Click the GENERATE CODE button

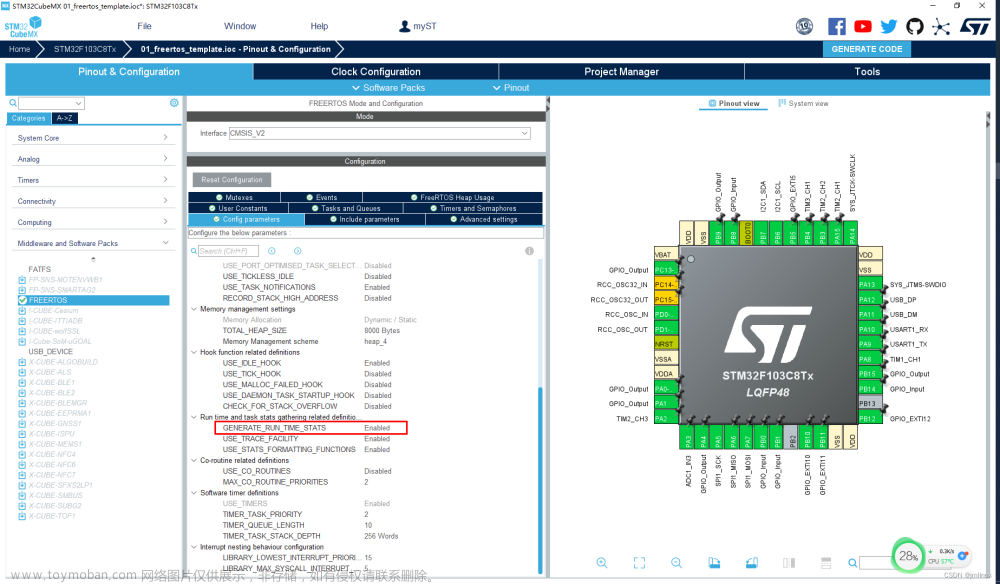(x=867, y=49)
